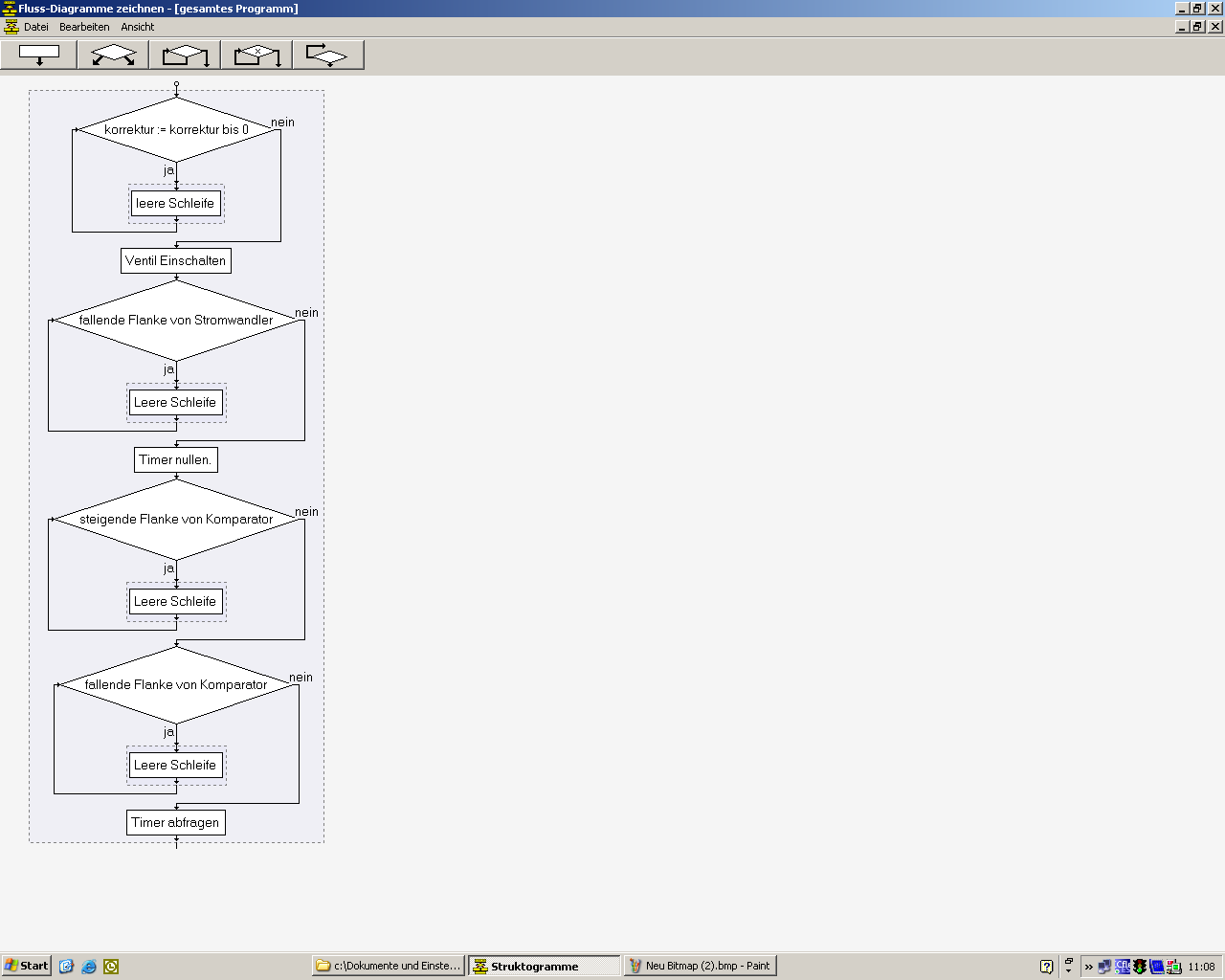Insert a two-way decision branch element
1225x980 pixels.
point(113,55)
